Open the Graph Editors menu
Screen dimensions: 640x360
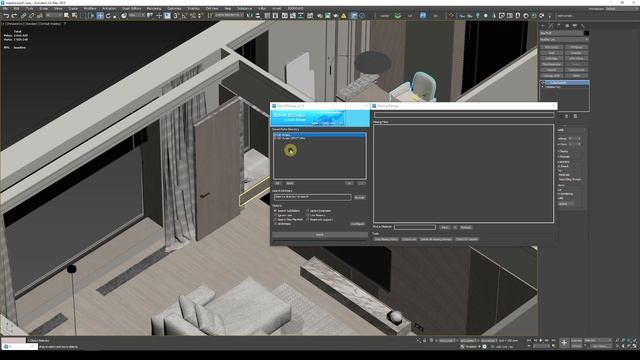[x=131, y=9]
